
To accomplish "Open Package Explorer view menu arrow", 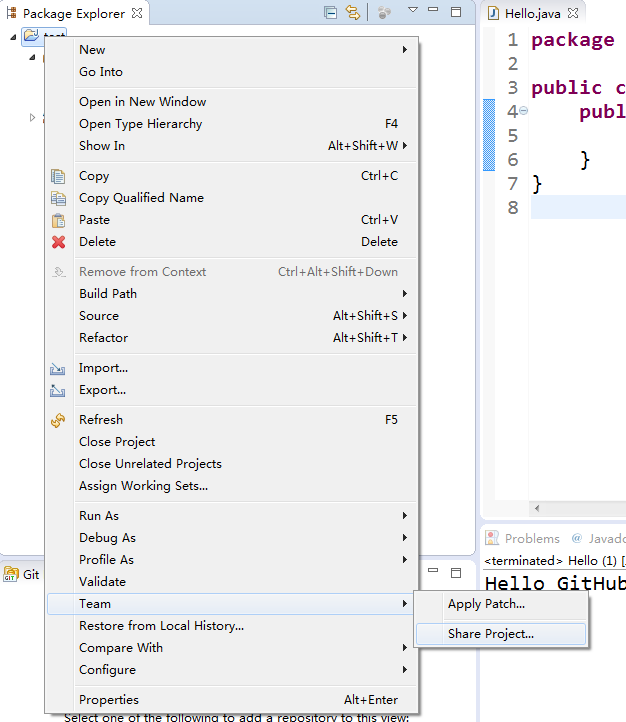I will tap(412, 12).
